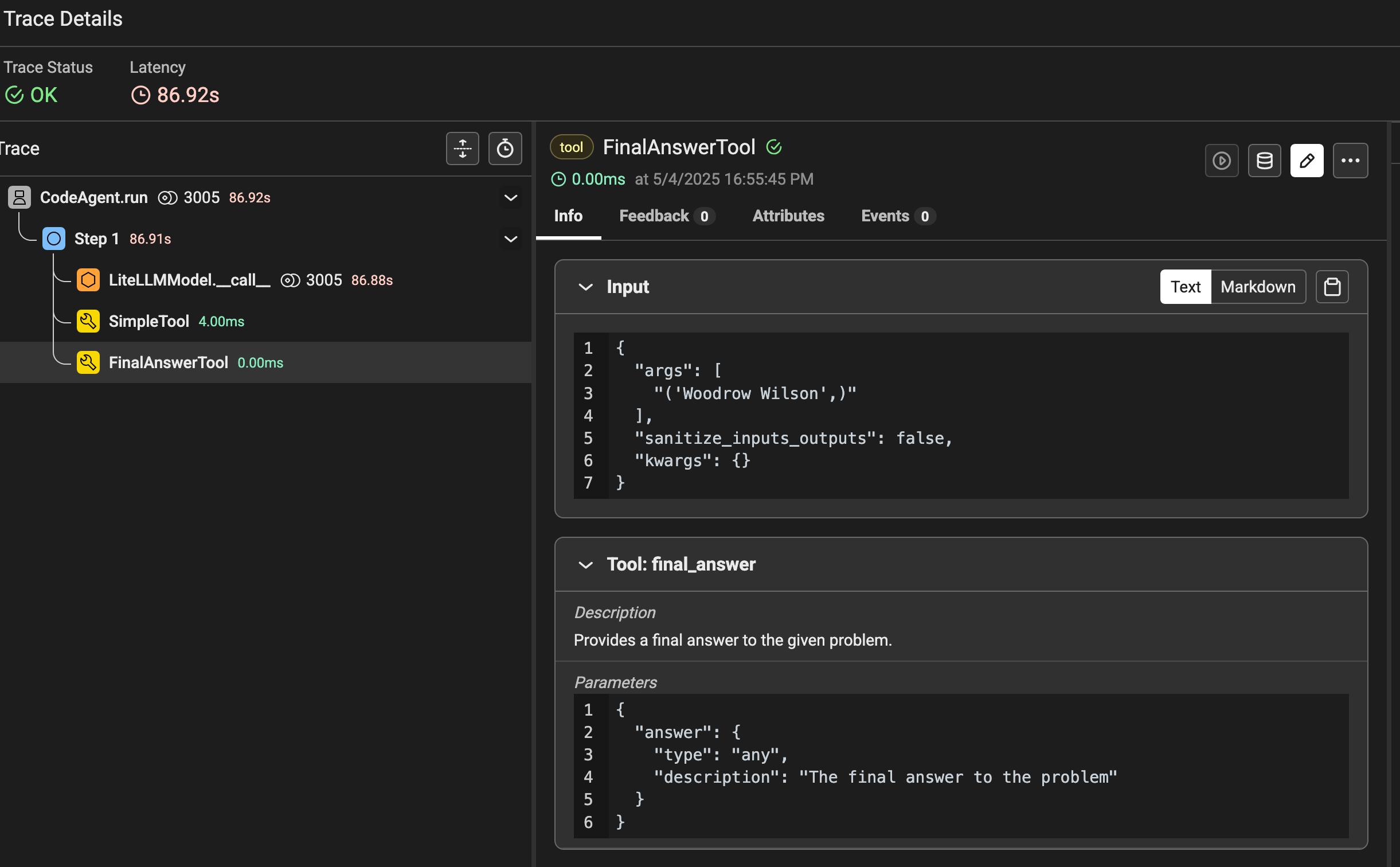
Task: Collapse the Input section chevron
Action: click(585, 287)
